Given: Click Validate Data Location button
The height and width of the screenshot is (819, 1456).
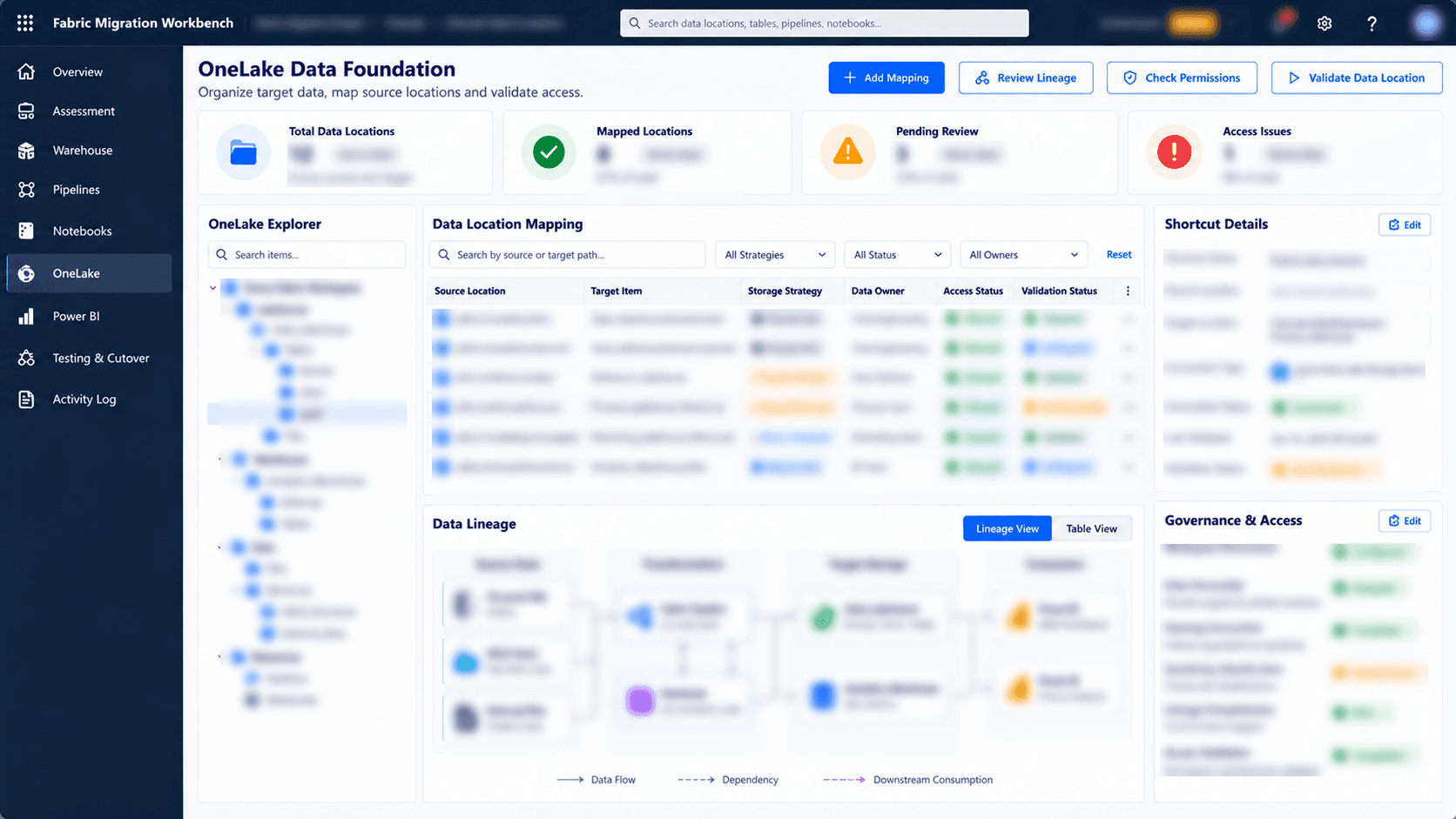Looking at the screenshot, I should (x=1357, y=77).
